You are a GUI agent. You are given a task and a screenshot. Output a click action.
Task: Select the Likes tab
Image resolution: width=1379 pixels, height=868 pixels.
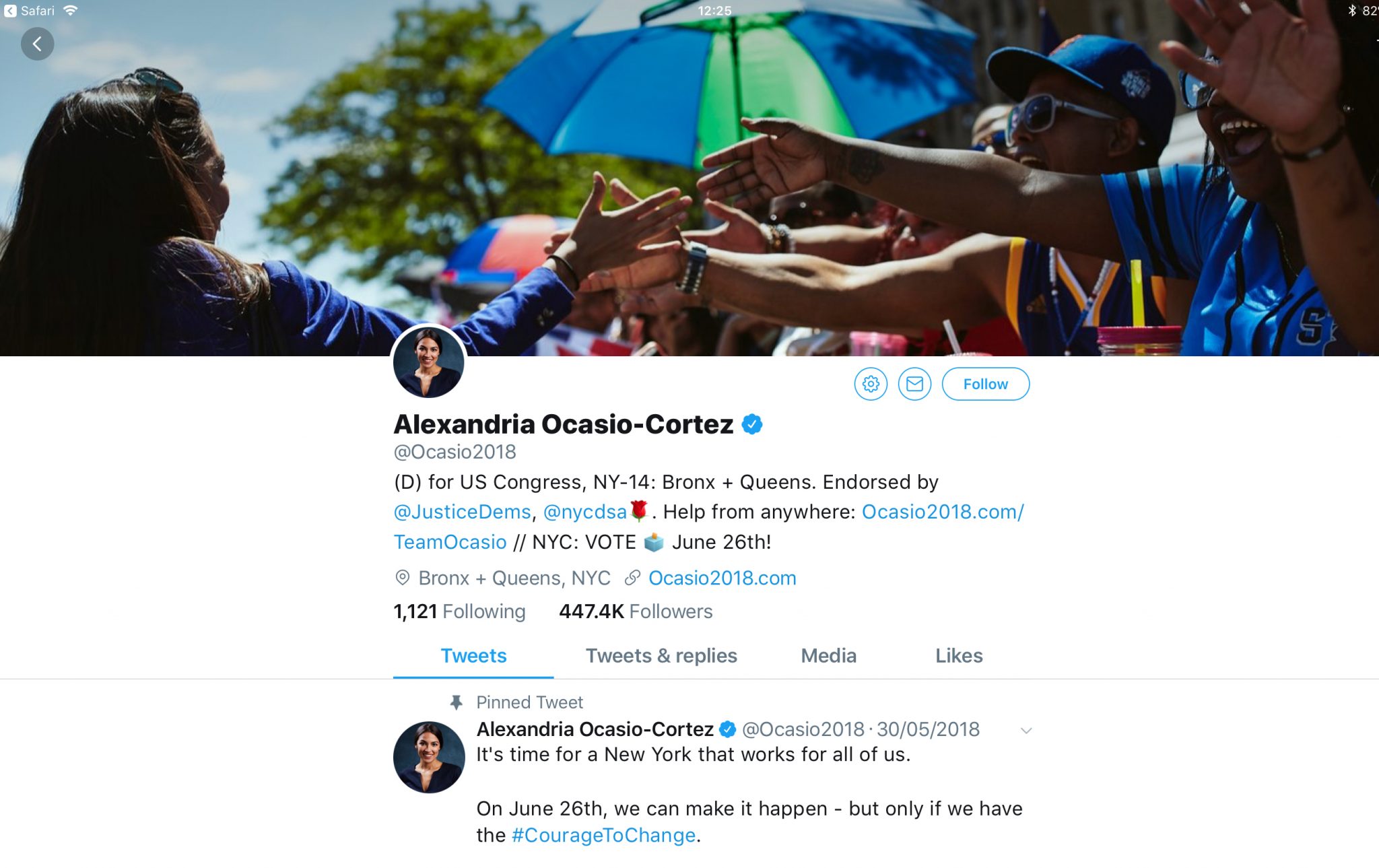pyautogui.click(x=959, y=656)
